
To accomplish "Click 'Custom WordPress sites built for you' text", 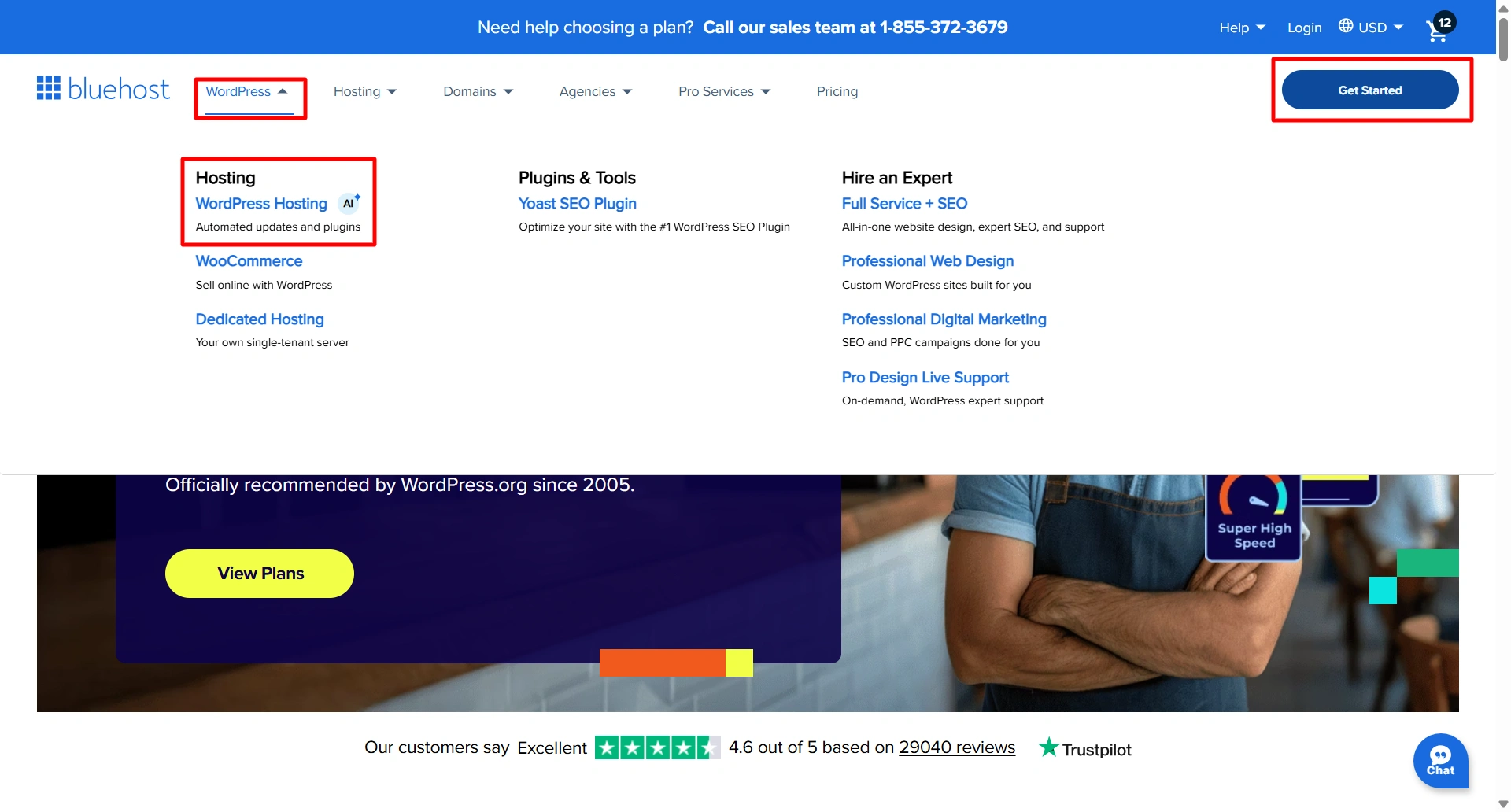I will 937,285.
